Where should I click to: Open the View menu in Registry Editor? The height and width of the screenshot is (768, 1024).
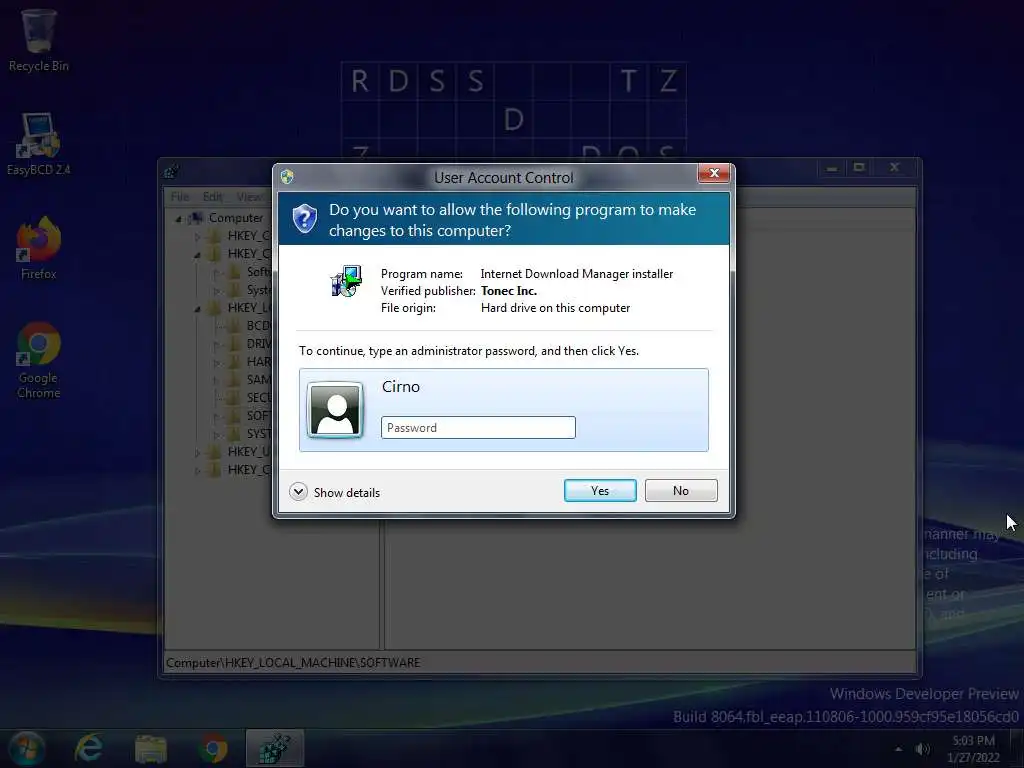pos(249,197)
